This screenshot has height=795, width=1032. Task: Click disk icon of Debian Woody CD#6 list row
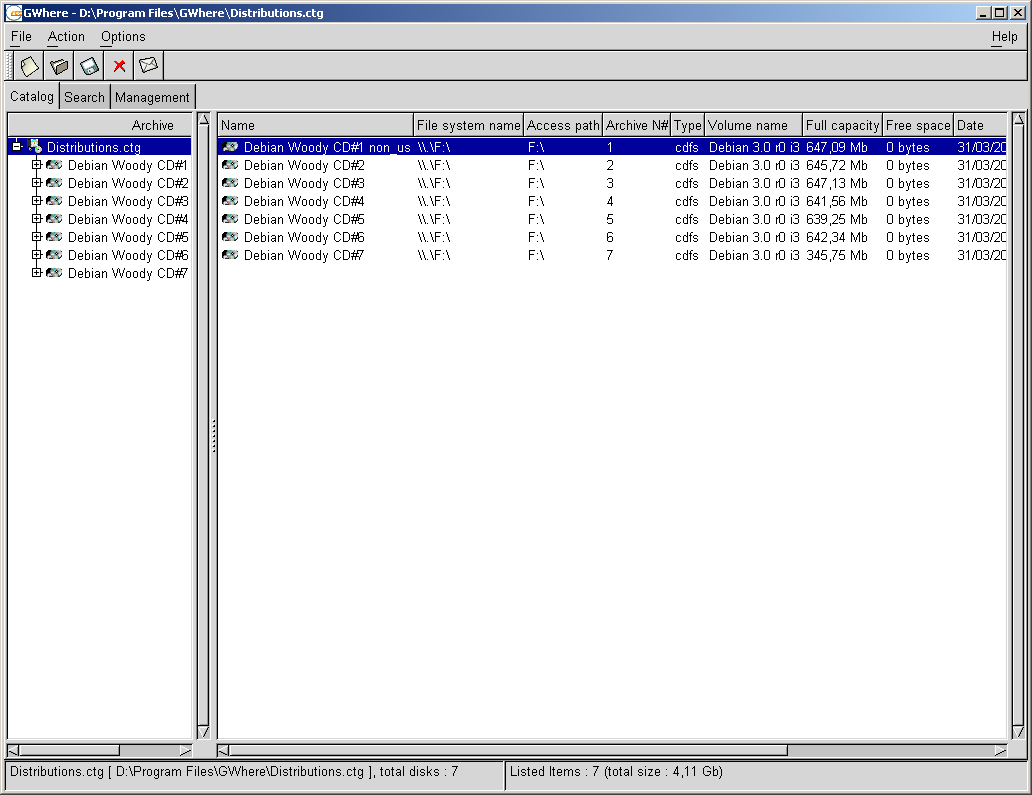pyautogui.click(x=230, y=237)
